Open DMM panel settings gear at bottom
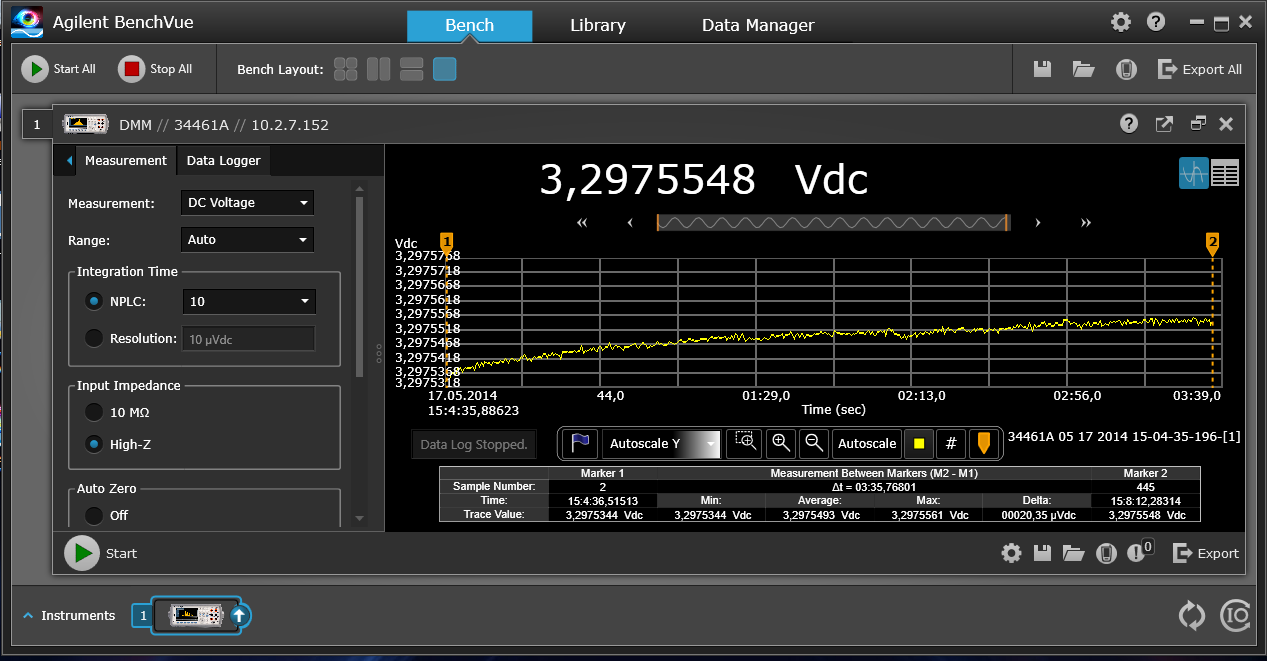The height and width of the screenshot is (661, 1267). (1012, 553)
